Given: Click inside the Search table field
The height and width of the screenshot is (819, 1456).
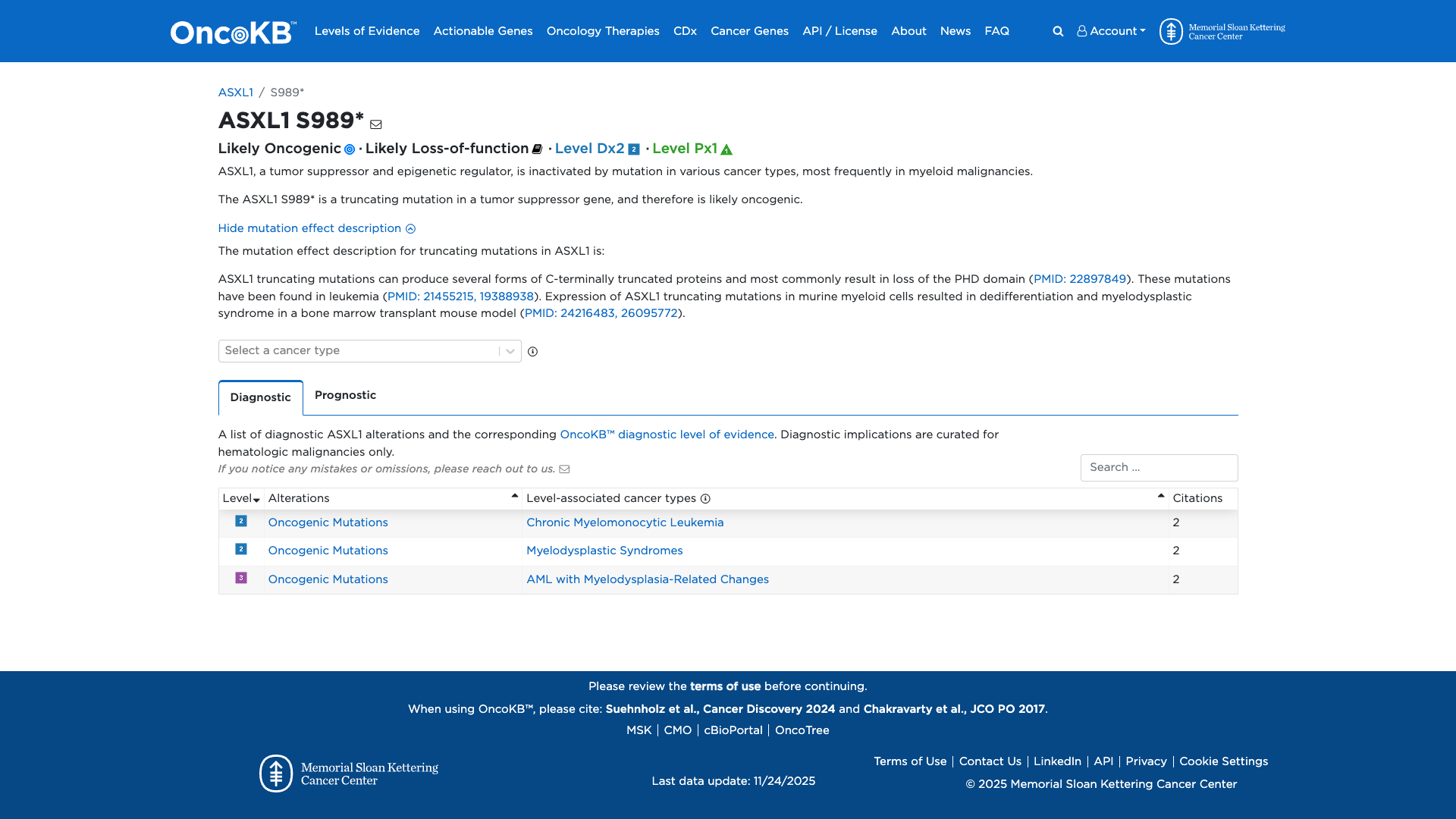Looking at the screenshot, I should [x=1159, y=467].
